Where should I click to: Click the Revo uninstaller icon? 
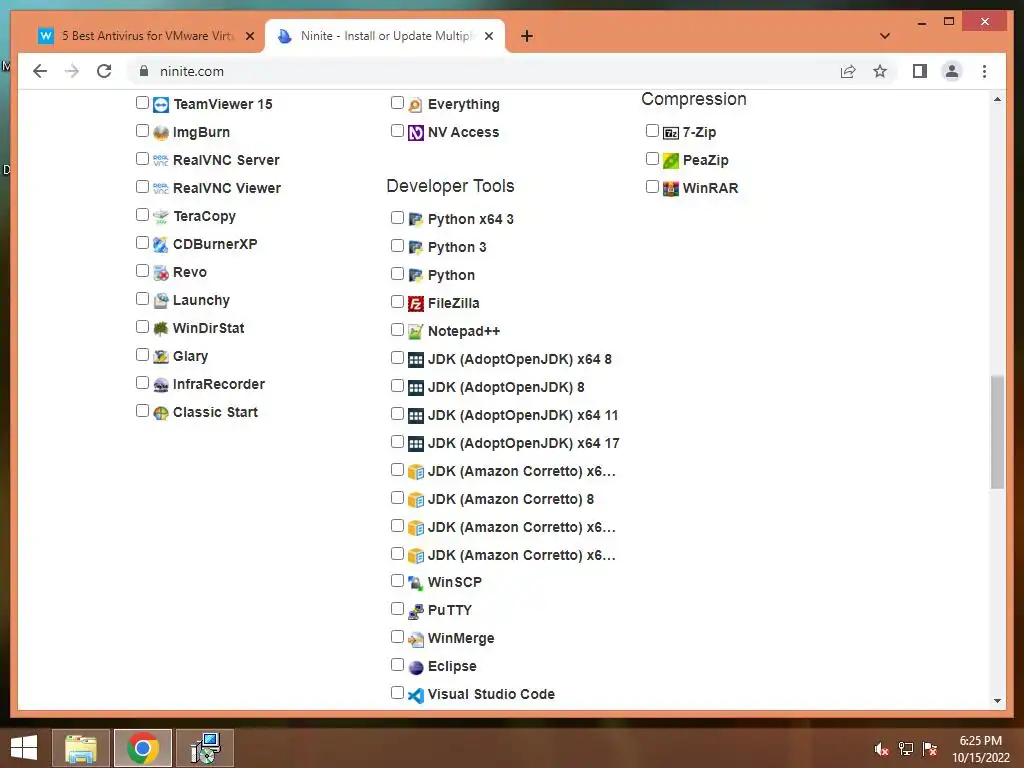161,273
